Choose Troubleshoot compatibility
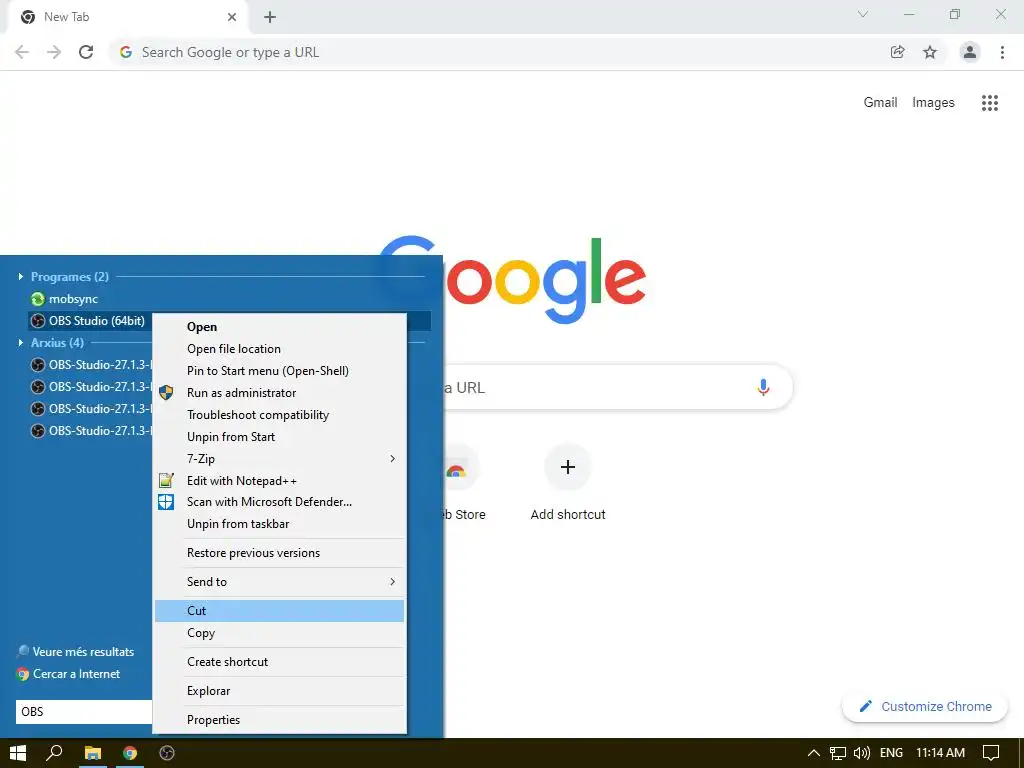The height and width of the screenshot is (768, 1024). 280,415
